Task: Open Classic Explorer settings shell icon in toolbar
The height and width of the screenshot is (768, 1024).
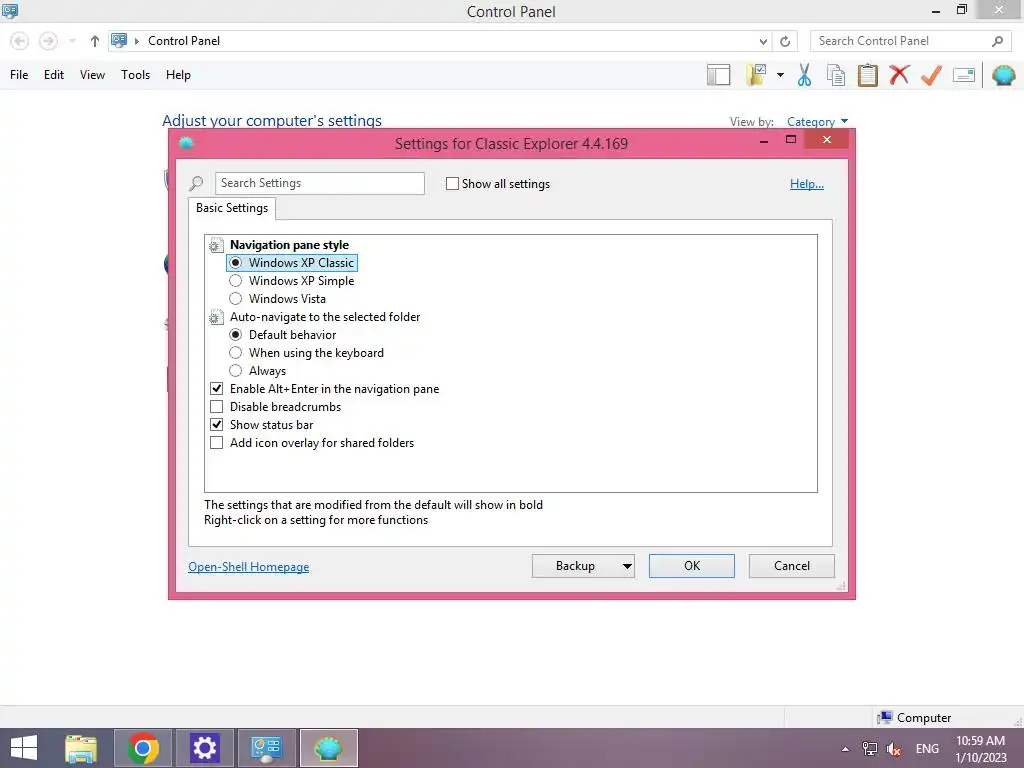Action: pos(1003,75)
